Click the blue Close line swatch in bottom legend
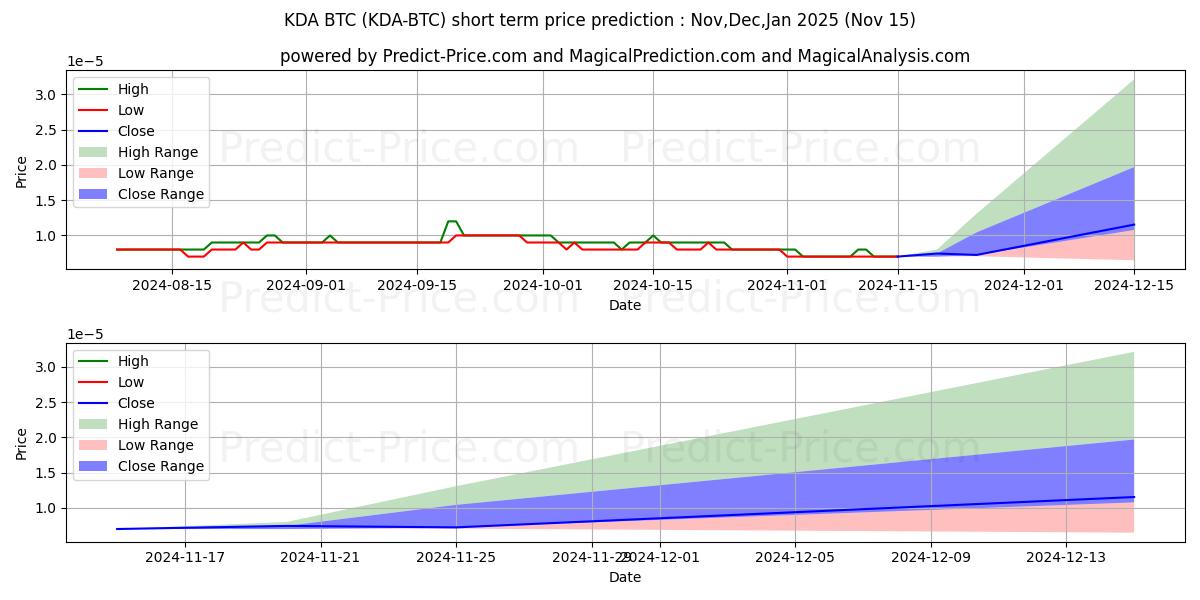1200x600 pixels. point(96,403)
